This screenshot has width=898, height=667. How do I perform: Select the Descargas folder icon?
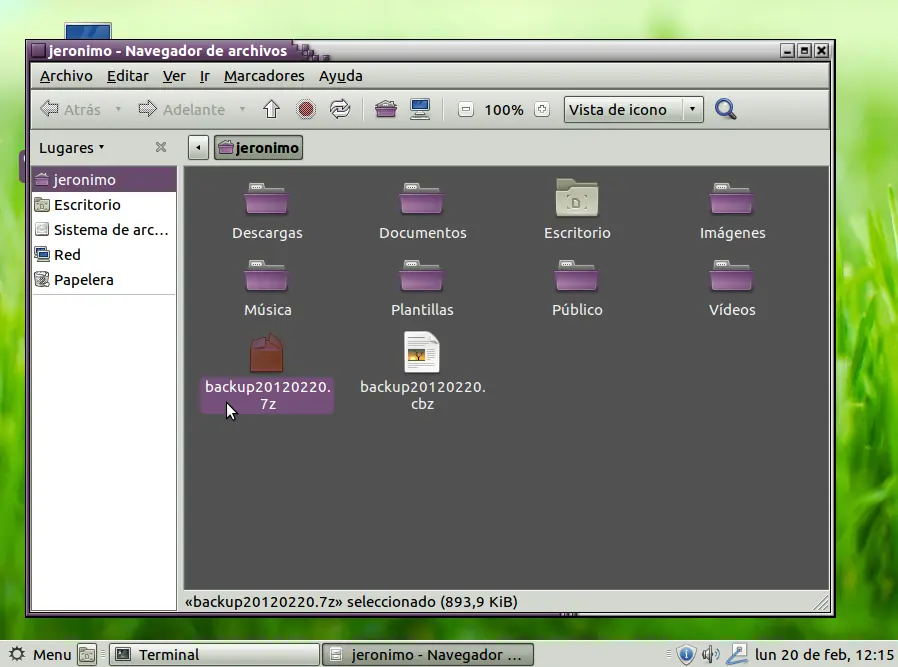pos(267,198)
